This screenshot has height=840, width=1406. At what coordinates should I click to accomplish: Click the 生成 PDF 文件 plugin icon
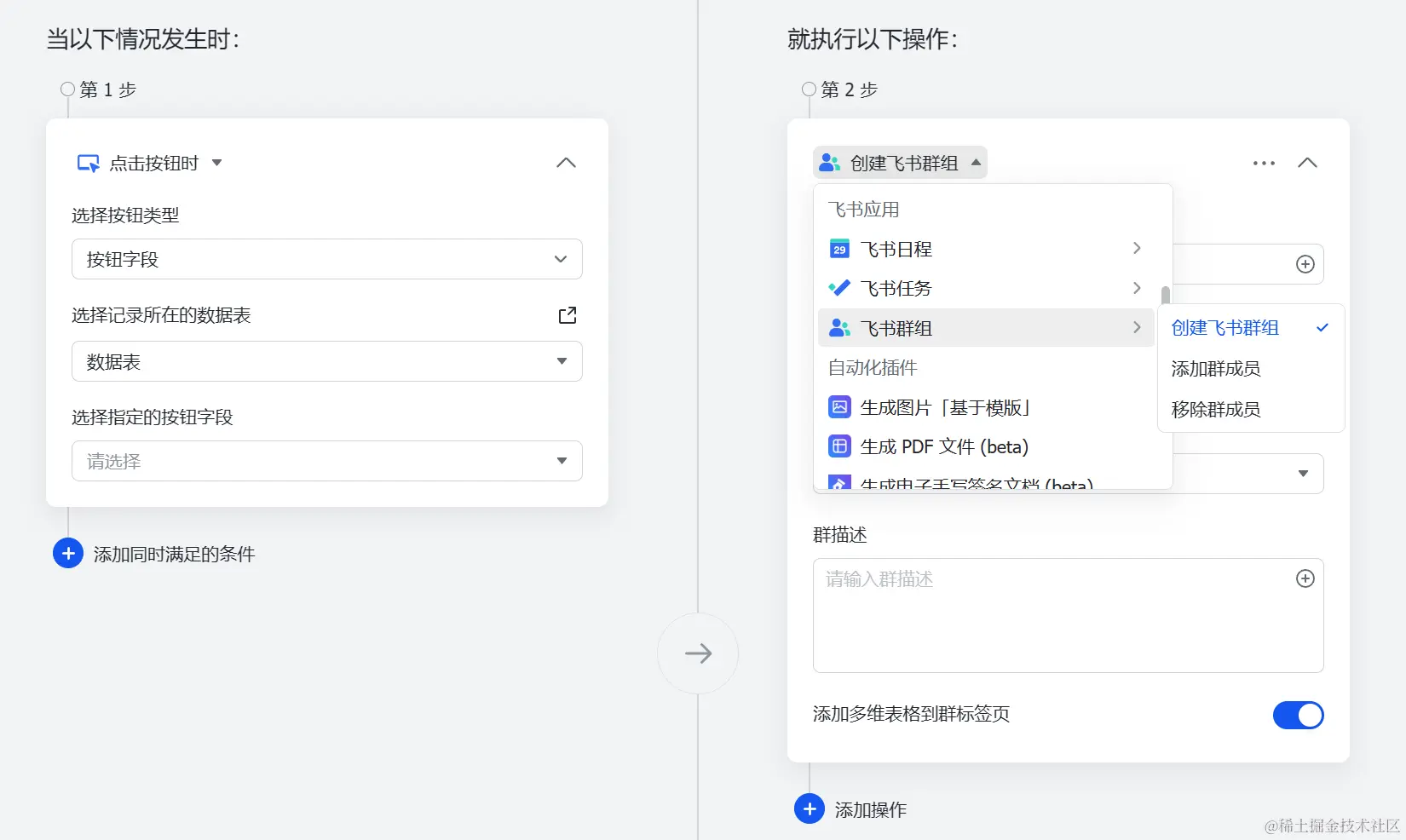tap(839, 446)
